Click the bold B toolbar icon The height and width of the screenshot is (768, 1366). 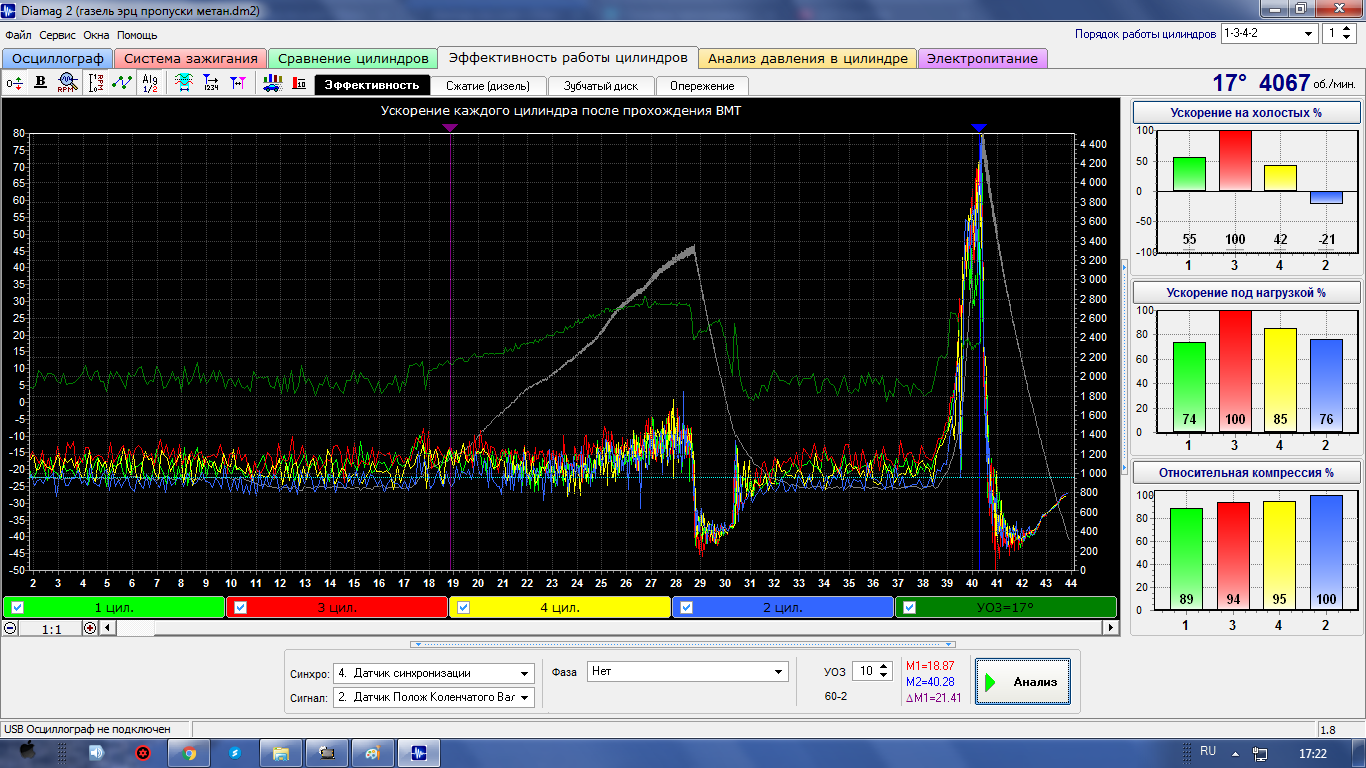(41, 84)
